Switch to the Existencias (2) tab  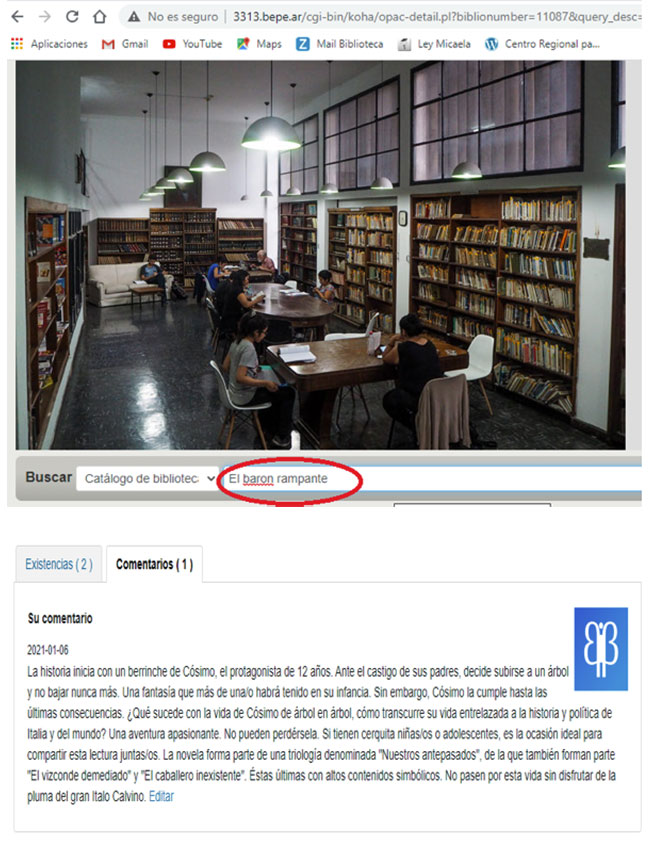click(59, 564)
